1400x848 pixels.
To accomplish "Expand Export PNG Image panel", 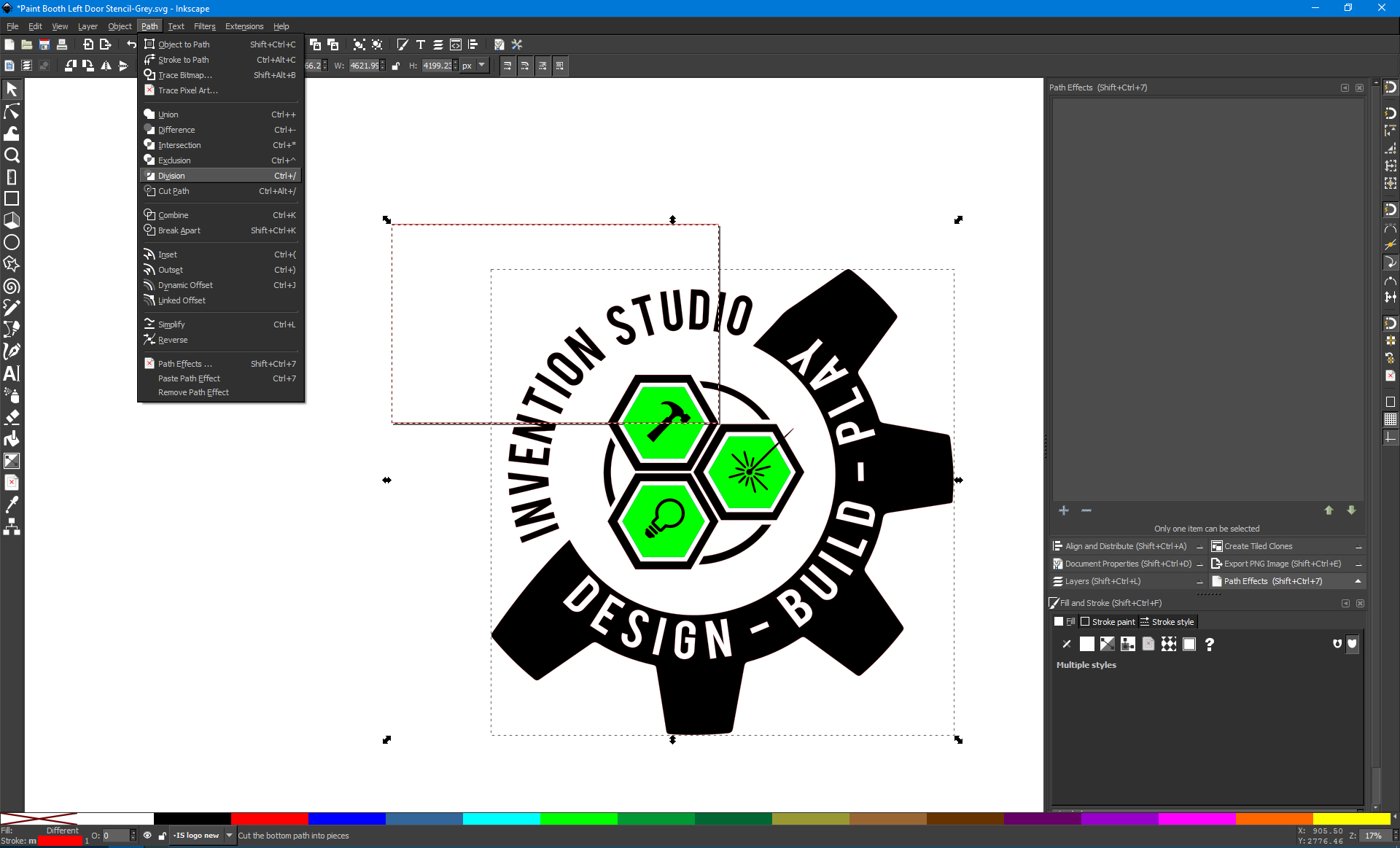I will click(x=1287, y=564).
